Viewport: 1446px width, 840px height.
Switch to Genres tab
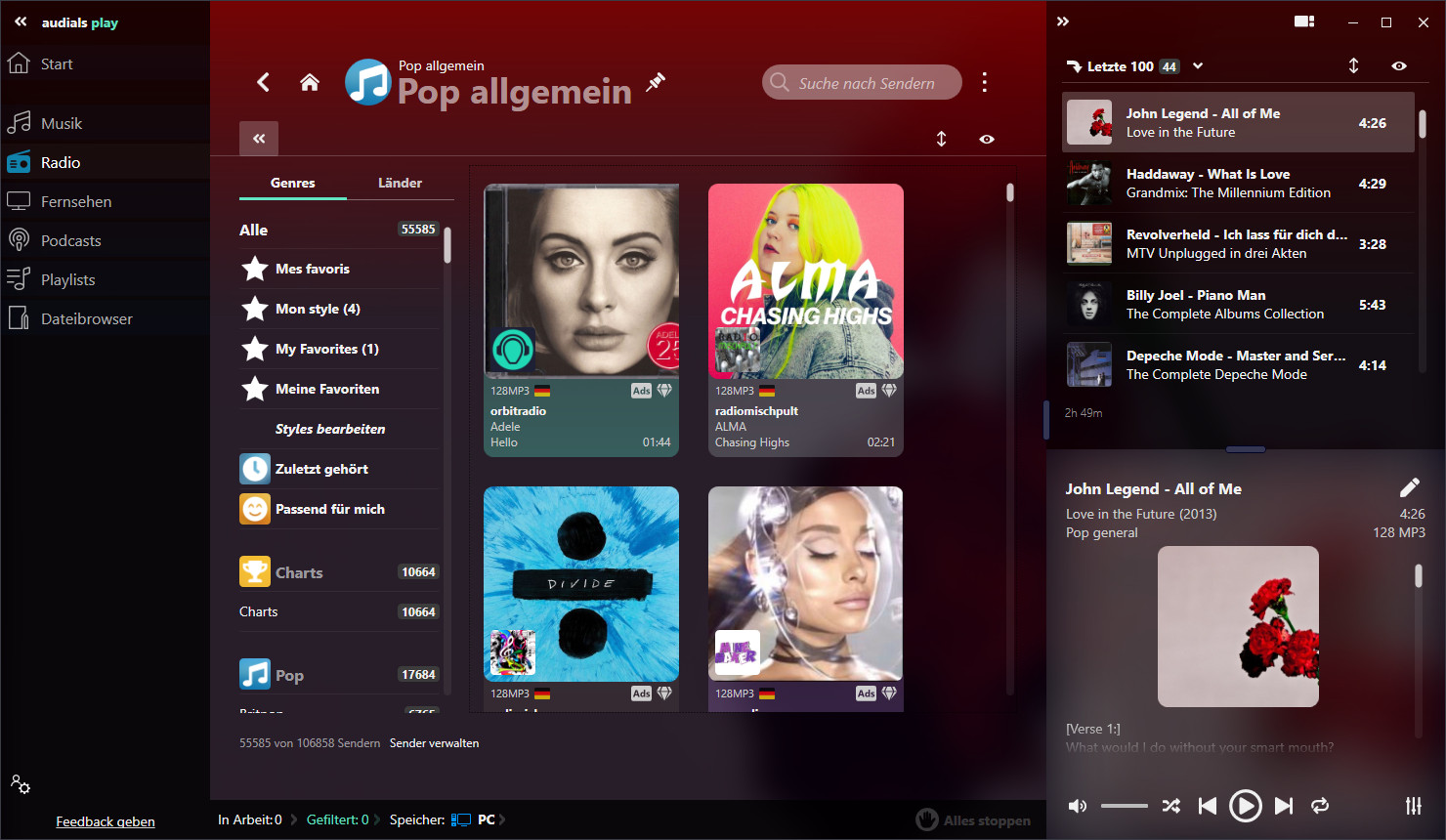(293, 183)
